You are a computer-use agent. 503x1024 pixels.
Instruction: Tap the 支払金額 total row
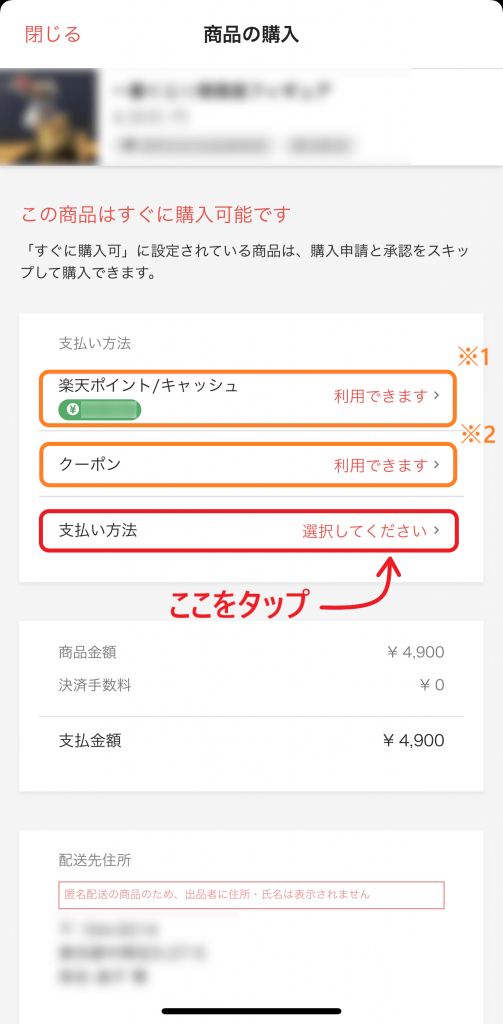coord(252,741)
